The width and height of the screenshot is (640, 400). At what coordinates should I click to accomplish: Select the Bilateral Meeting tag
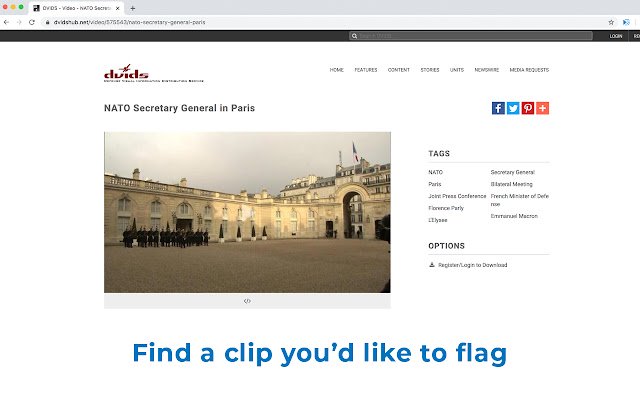pyautogui.click(x=511, y=184)
